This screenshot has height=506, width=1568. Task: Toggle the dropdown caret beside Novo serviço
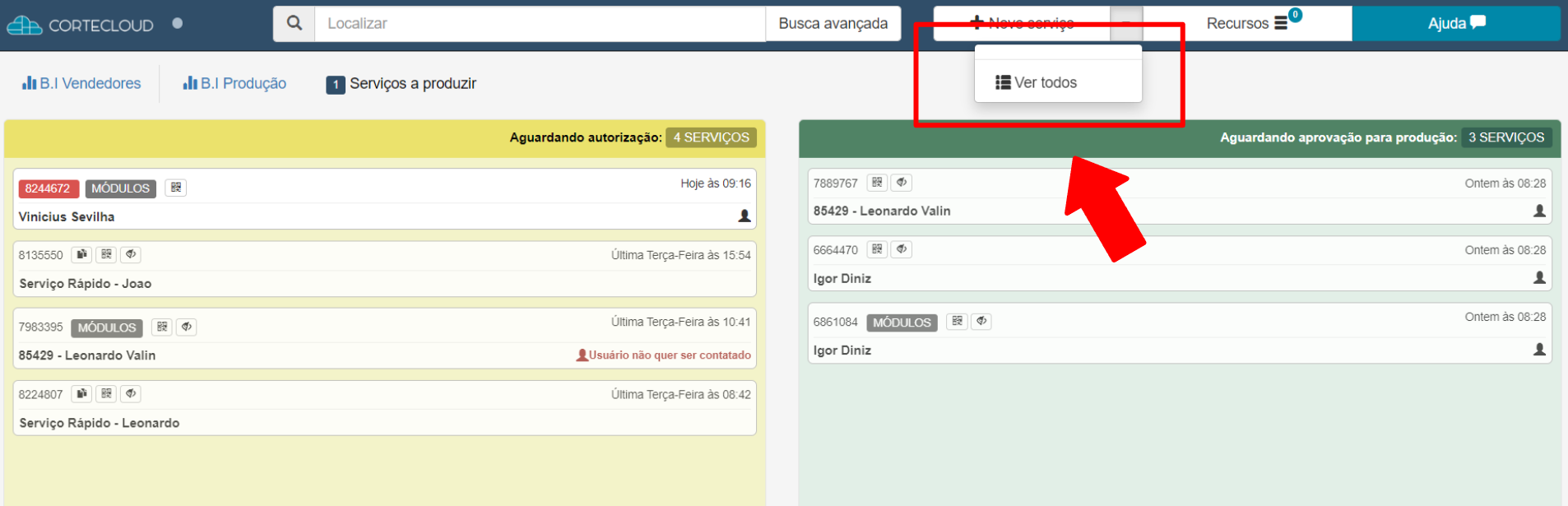pyautogui.click(x=1126, y=24)
